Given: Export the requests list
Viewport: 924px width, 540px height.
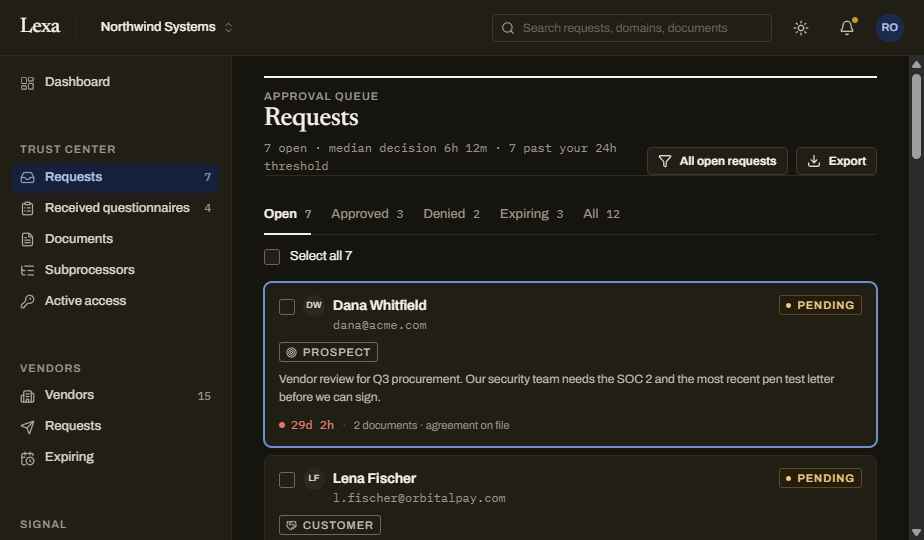Looking at the screenshot, I should tap(836, 161).
